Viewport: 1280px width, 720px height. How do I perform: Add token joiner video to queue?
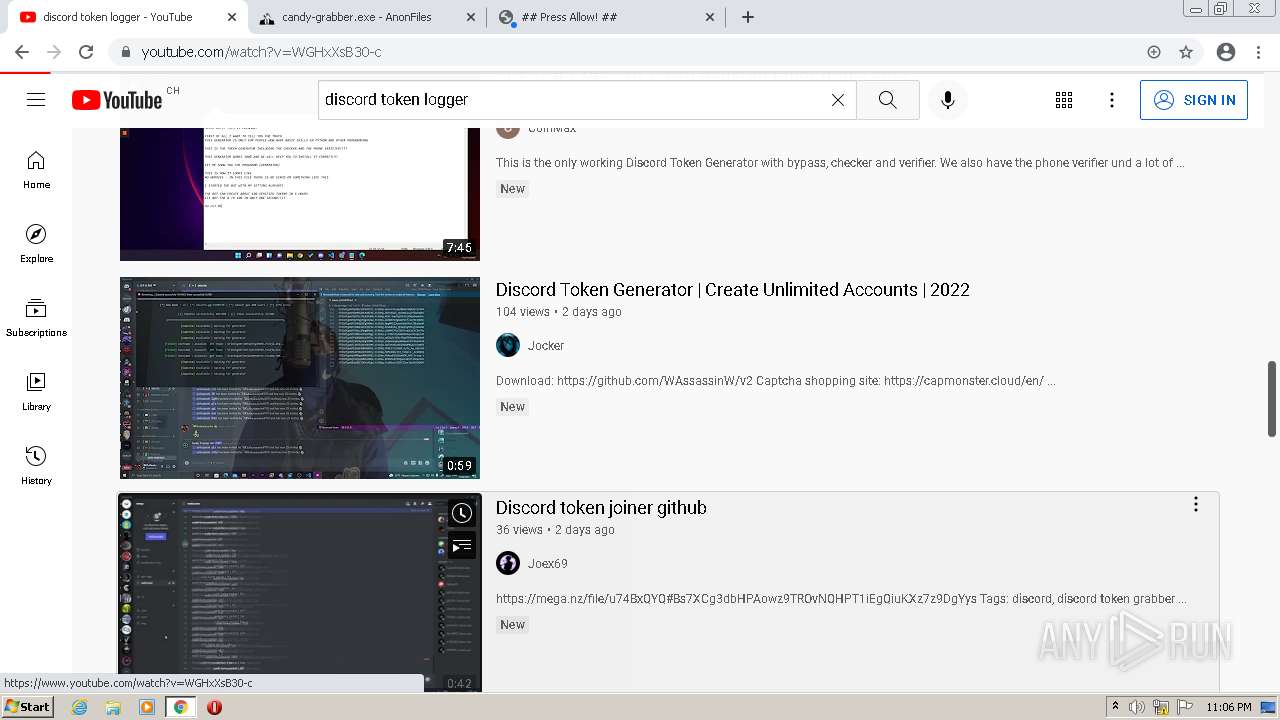click(x=461, y=546)
